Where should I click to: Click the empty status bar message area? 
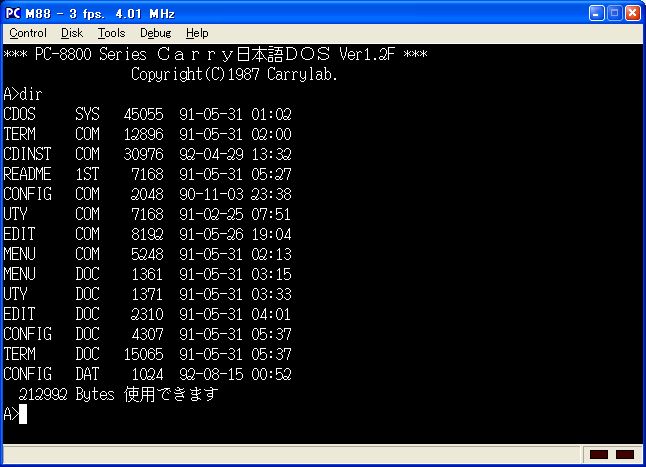tap(280, 455)
